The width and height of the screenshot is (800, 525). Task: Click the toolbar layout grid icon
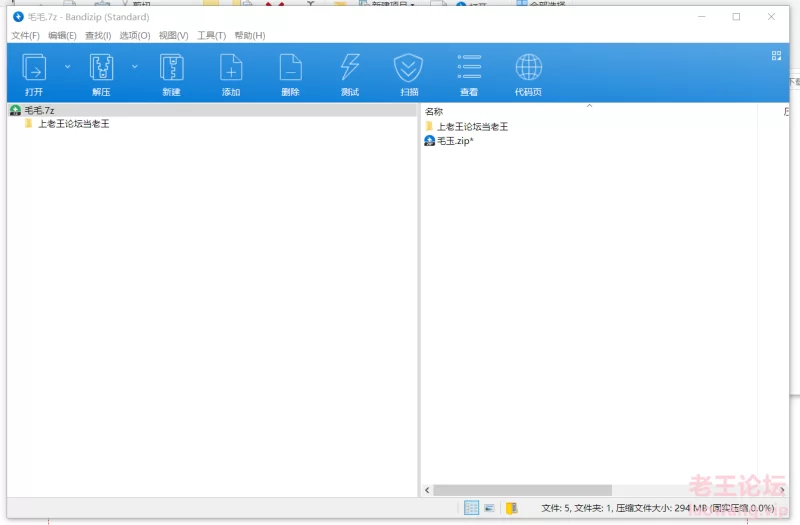click(x=776, y=55)
